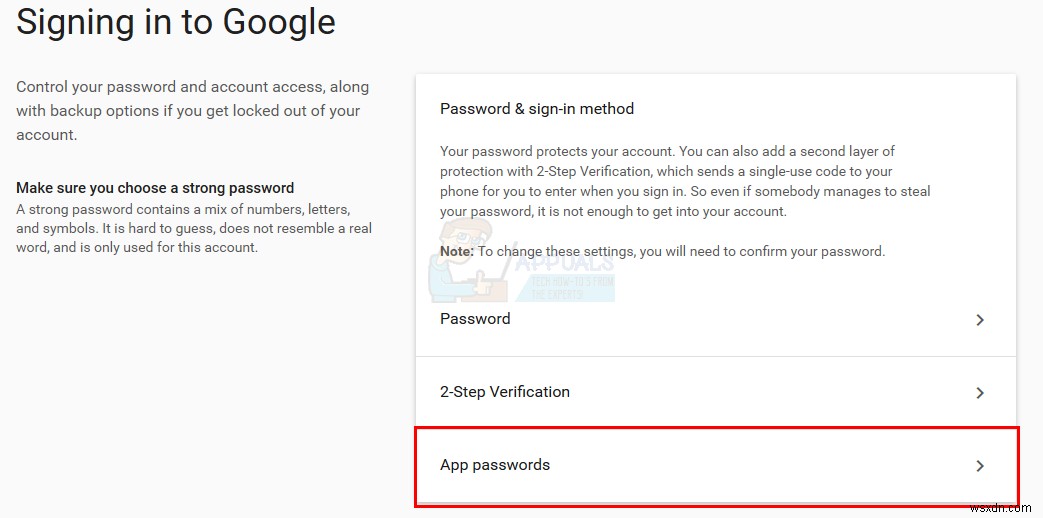Click the chevron arrow beside Password
This screenshot has width=1043, height=518.
point(980,320)
